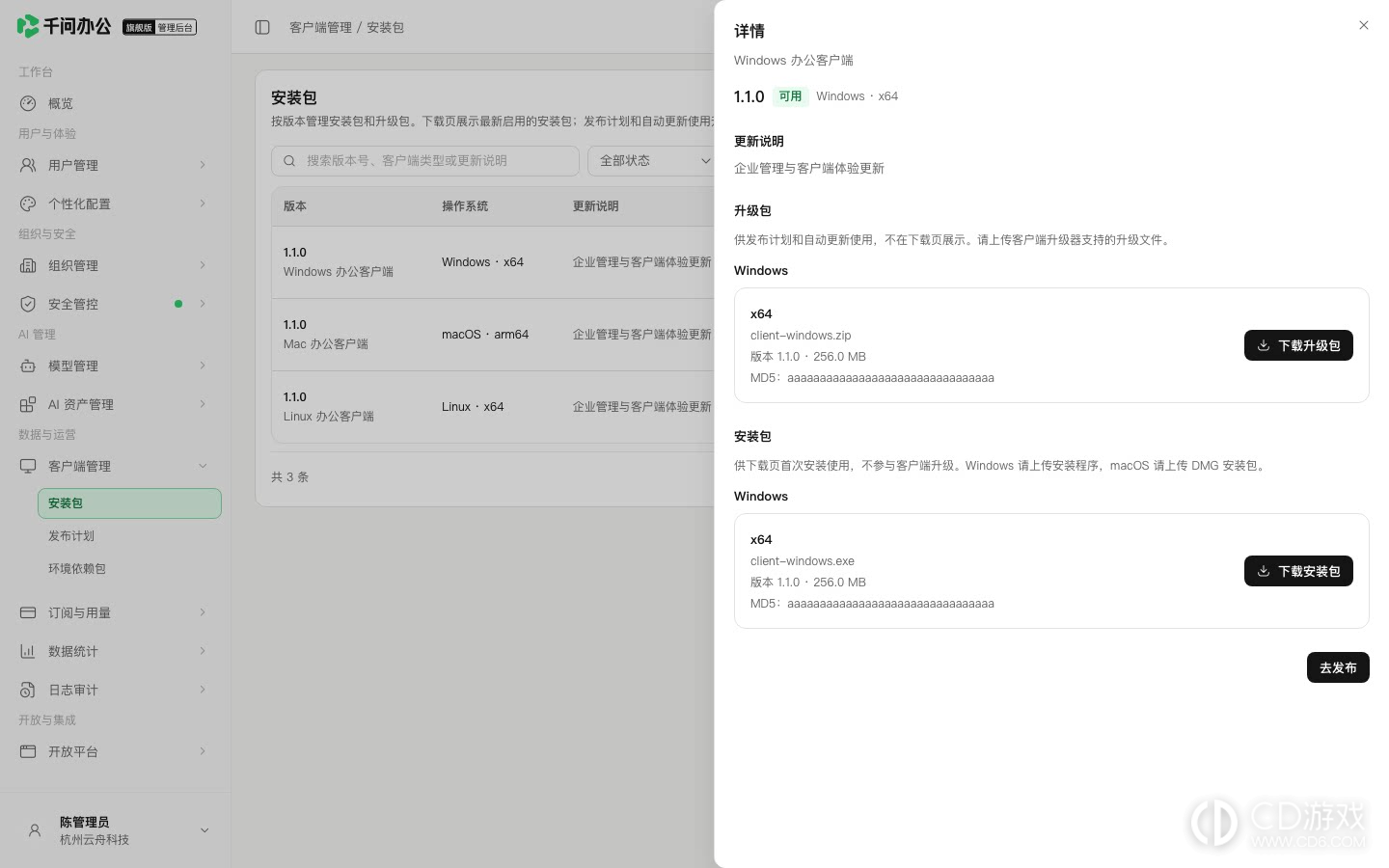Click the sidebar collapse icon in header
Screen dimensions: 1389x868
pyautogui.click(x=262, y=27)
